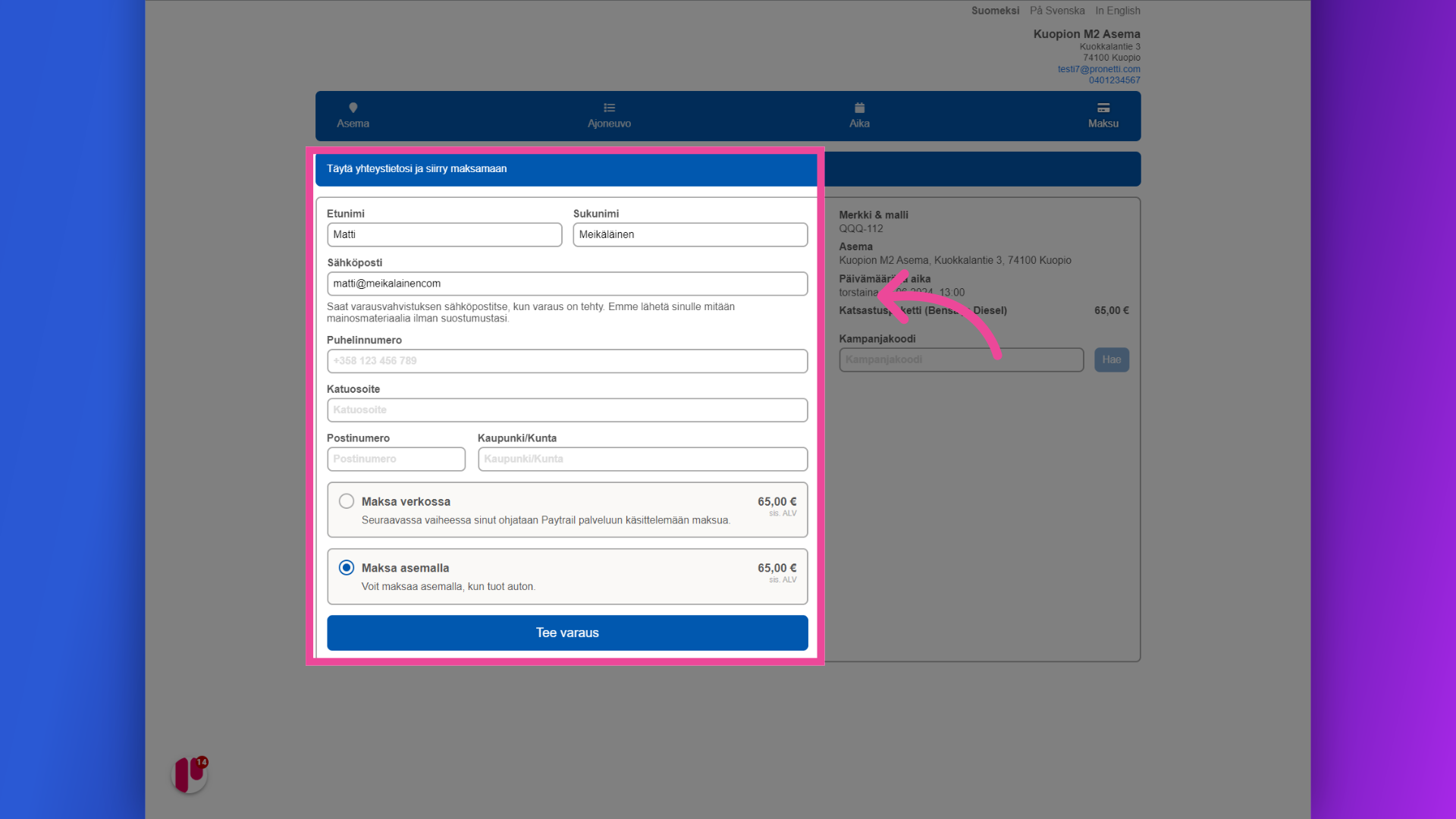1456x819 pixels.
Task: Switch language to In English
Action: click(x=1118, y=11)
